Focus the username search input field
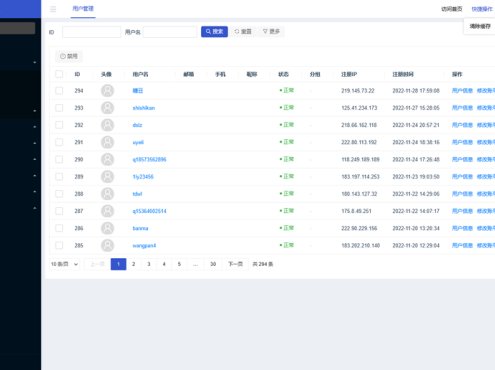Image resolution: width=495 pixels, height=370 pixels. tap(170, 32)
